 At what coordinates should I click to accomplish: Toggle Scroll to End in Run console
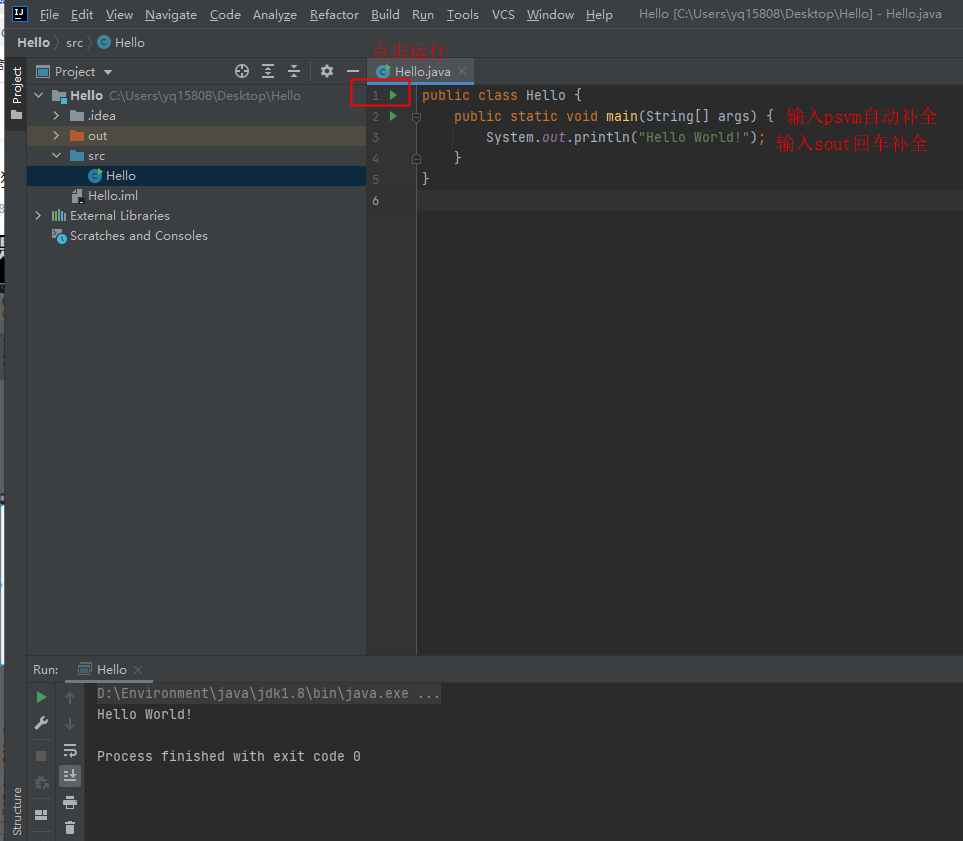[x=70, y=776]
